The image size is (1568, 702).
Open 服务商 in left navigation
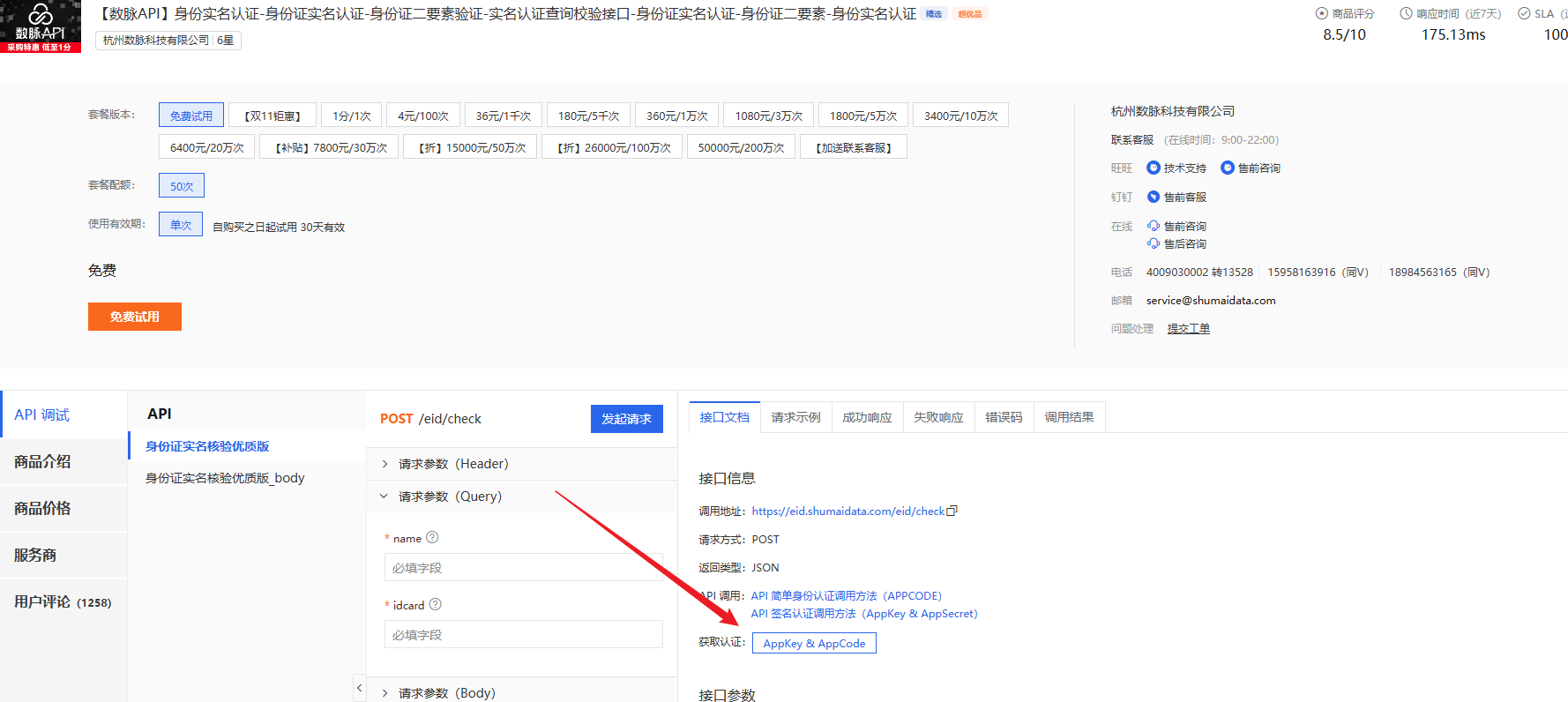coord(63,555)
